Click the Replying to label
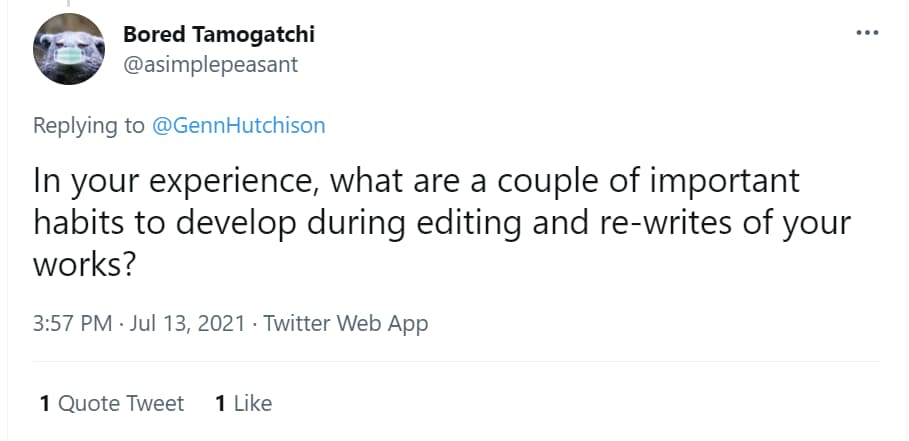This screenshot has height=441, width=909. click(89, 125)
